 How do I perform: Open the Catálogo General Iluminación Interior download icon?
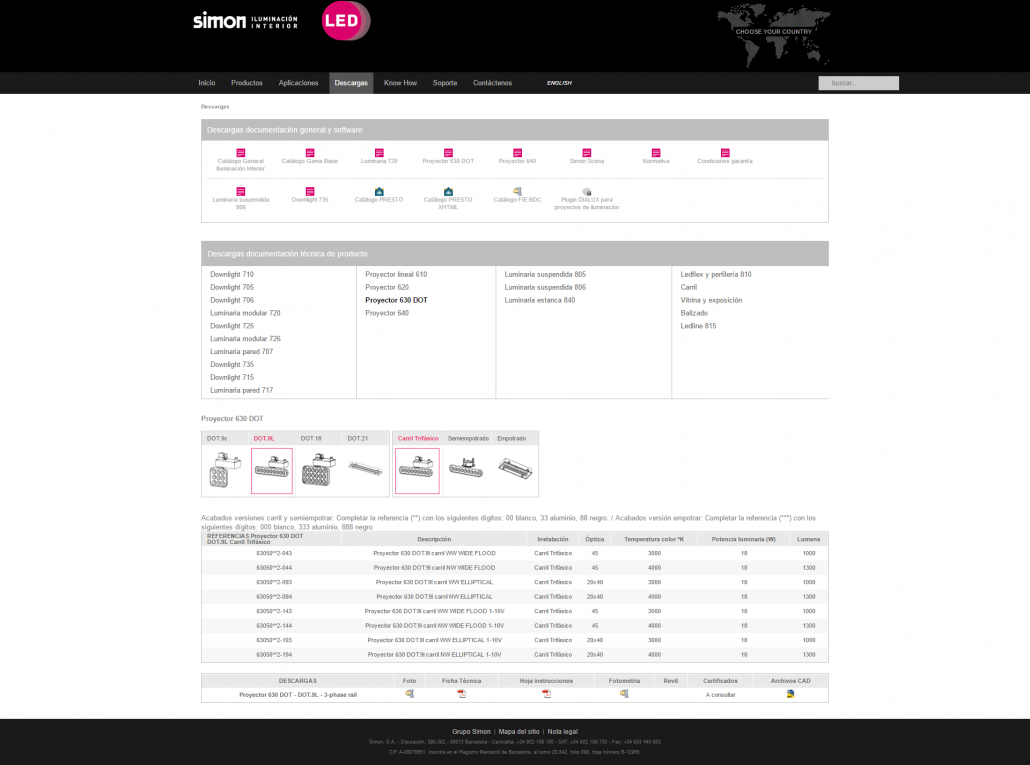pos(240,153)
